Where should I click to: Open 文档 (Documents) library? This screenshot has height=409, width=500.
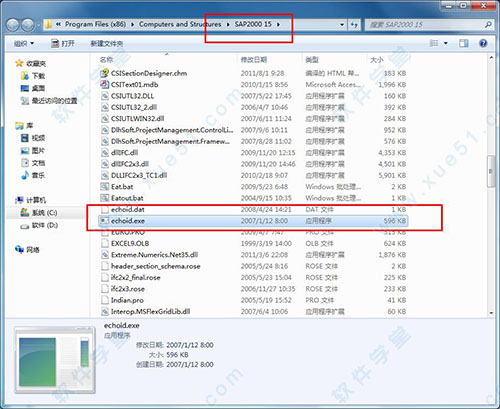pos(33,163)
